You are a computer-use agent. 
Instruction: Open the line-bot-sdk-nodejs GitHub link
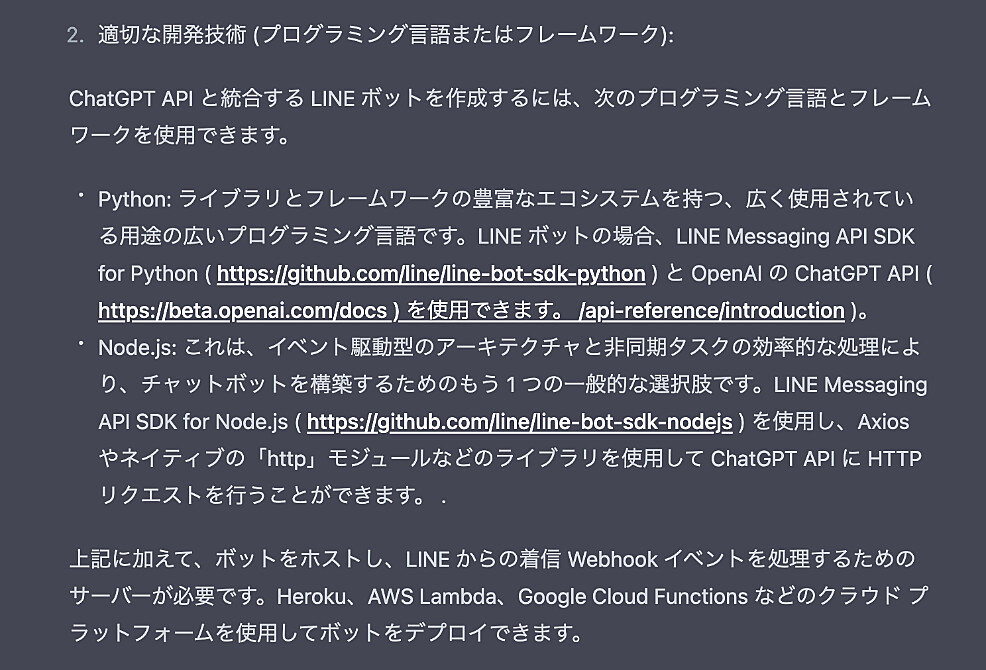click(x=519, y=422)
